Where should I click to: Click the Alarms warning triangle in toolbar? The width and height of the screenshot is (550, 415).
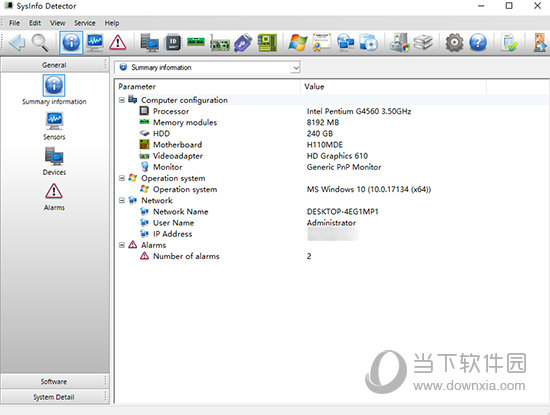(x=118, y=43)
